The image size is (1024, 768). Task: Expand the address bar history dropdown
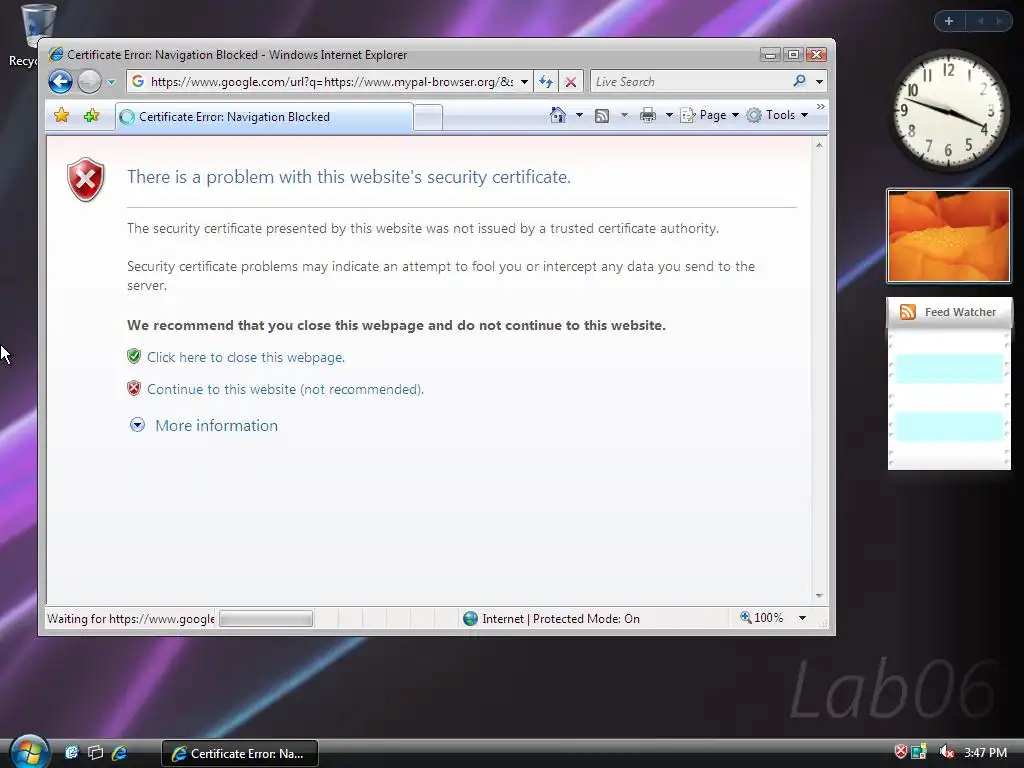tap(524, 82)
